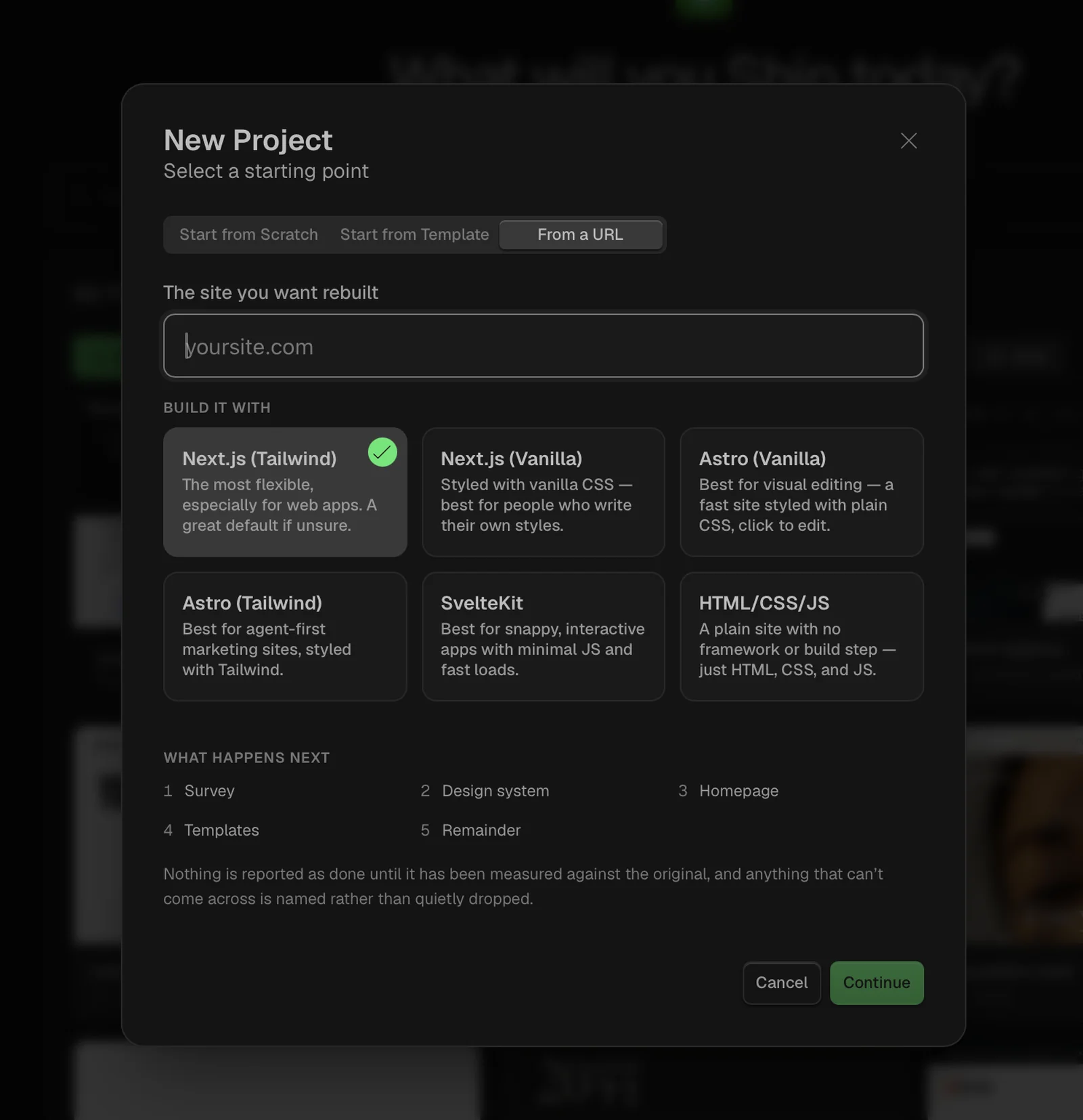
Task: Select the SvelteKit framework card
Action: (x=543, y=637)
